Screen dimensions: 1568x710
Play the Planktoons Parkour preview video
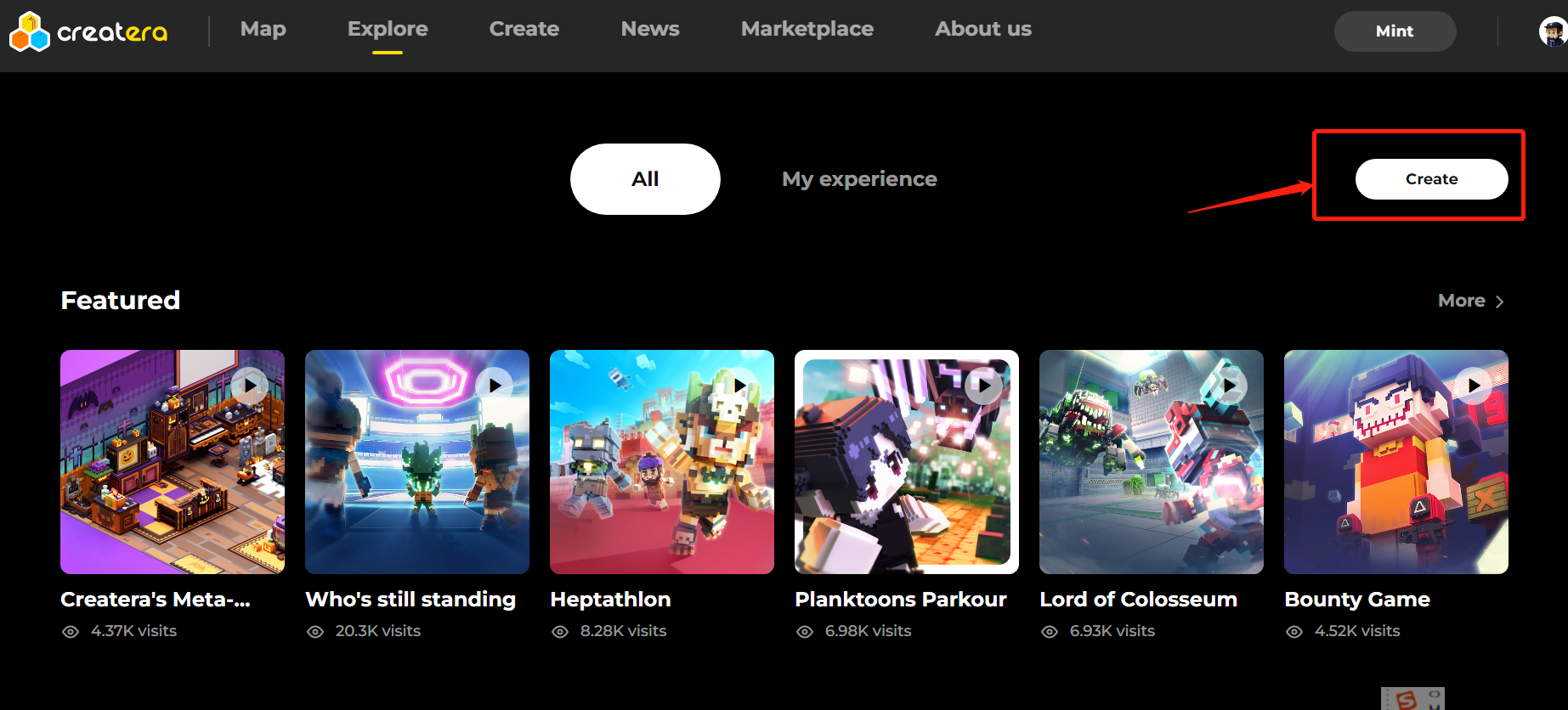tap(984, 386)
